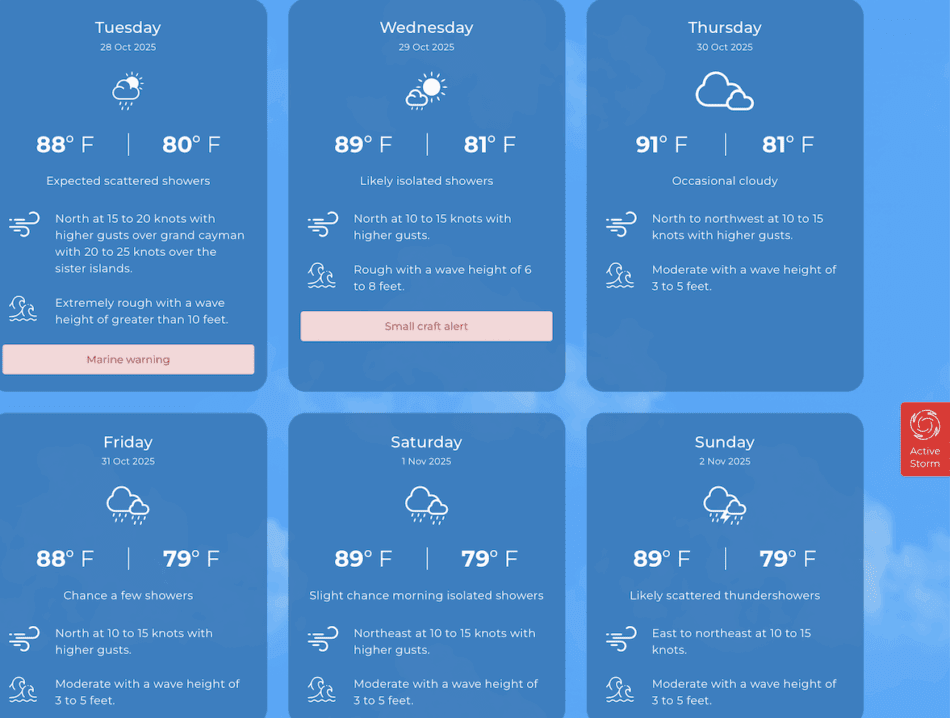The height and width of the screenshot is (718, 950).
Task: Click Friday's "Chance a few showers" summary
Action: [128, 596]
